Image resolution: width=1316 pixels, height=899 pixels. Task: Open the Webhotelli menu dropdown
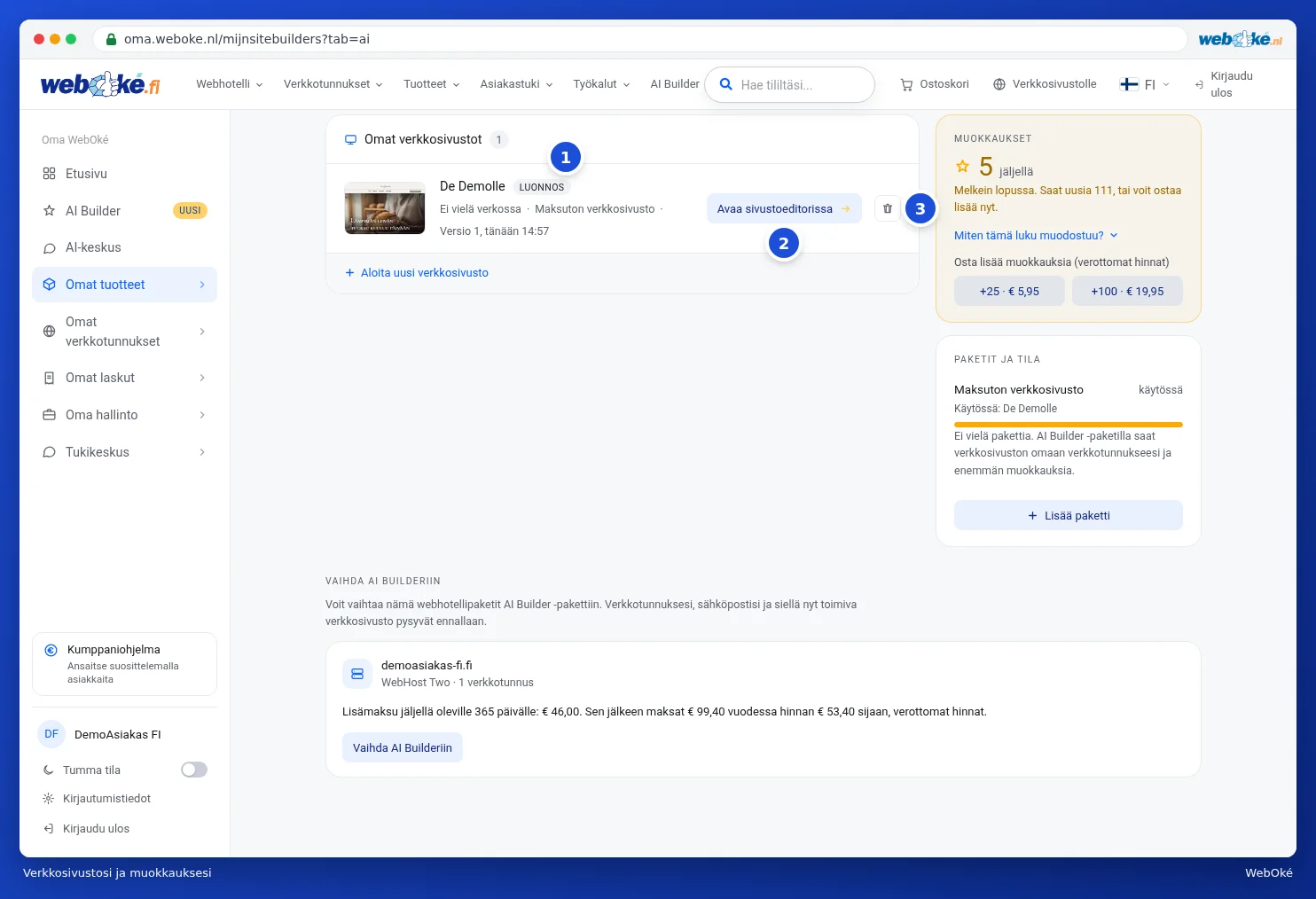tap(229, 84)
